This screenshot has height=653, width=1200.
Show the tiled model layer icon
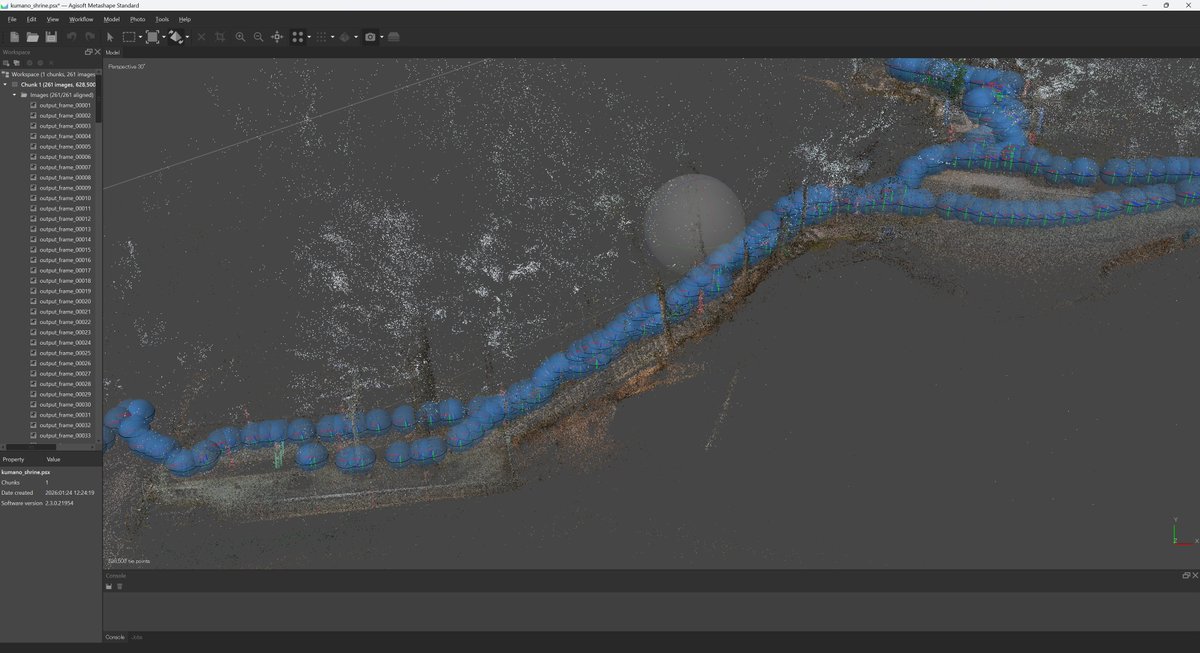[393, 37]
